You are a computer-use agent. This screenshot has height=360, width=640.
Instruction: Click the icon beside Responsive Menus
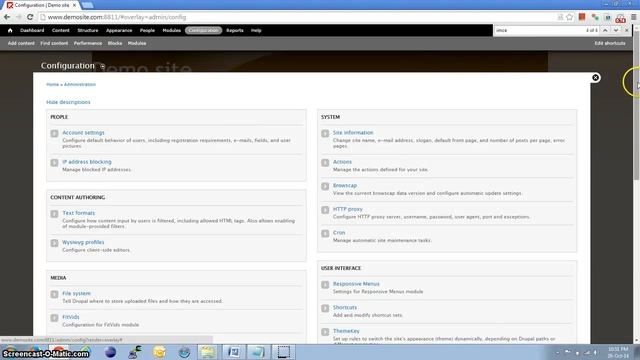[325, 285]
